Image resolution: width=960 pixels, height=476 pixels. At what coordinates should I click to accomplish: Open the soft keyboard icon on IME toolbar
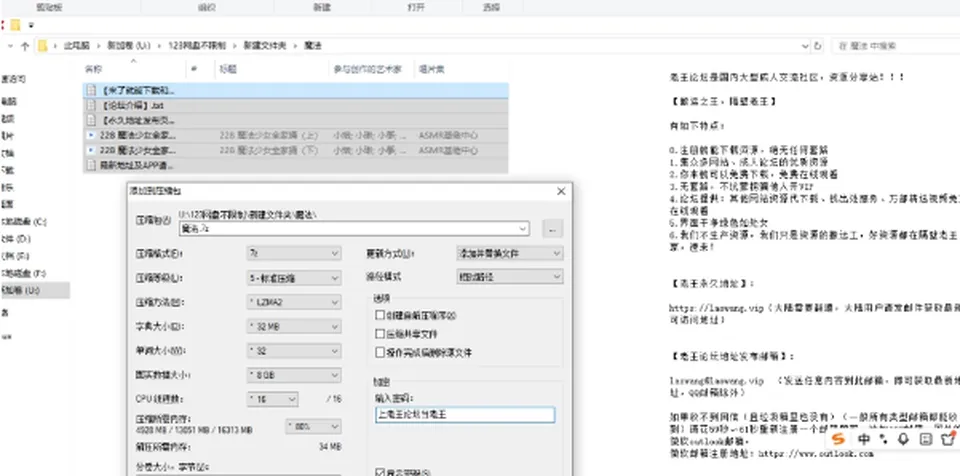tap(926, 439)
